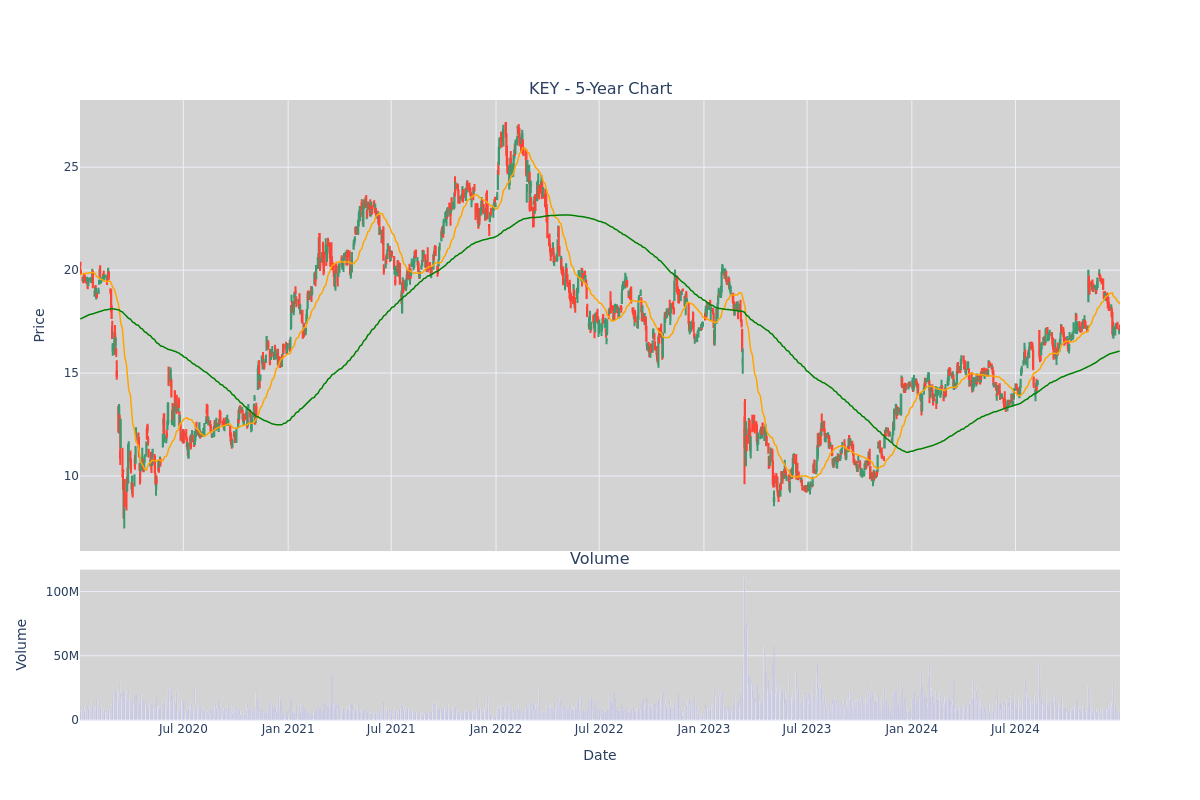Image resolution: width=1200 pixels, height=800 pixels.
Task: Click the 'Jul 2020' date tick label
Action: click(x=183, y=729)
